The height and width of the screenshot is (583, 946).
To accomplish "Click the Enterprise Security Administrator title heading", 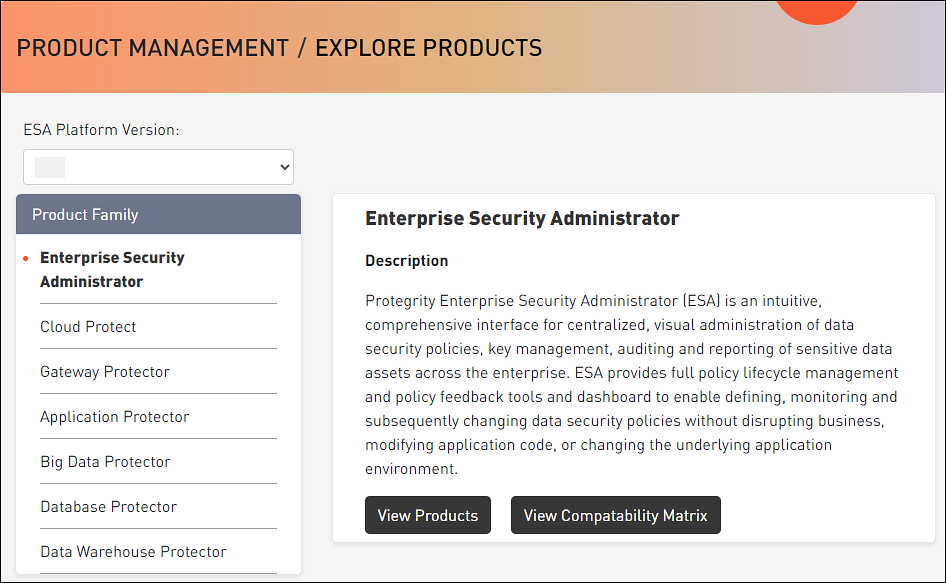I will coord(522,218).
